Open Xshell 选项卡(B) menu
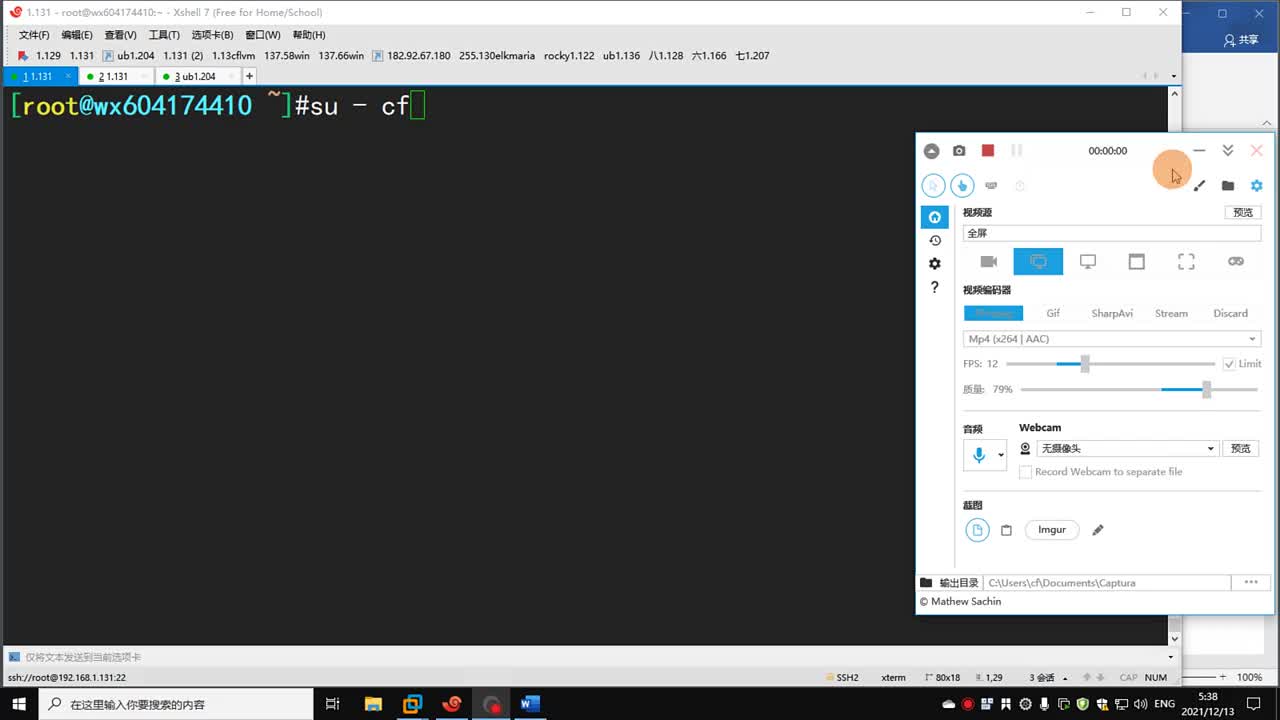The width and height of the screenshot is (1280, 720). pos(212,35)
